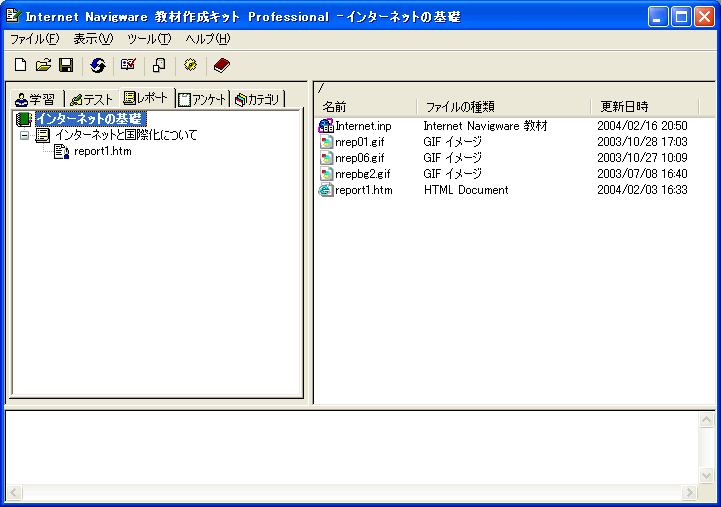Sort by the 更新日時 column header
The height and width of the screenshot is (507, 721).
coord(645,107)
